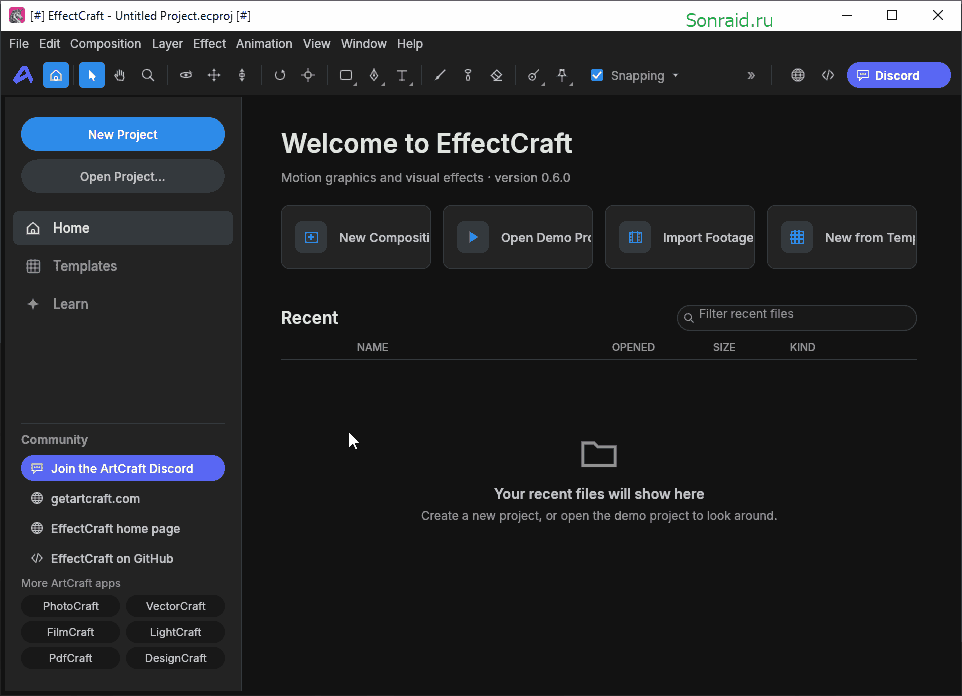The height and width of the screenshot is (696, 962).
Task: Select the Zoom magnifier tool
Action: coord(148,75)
